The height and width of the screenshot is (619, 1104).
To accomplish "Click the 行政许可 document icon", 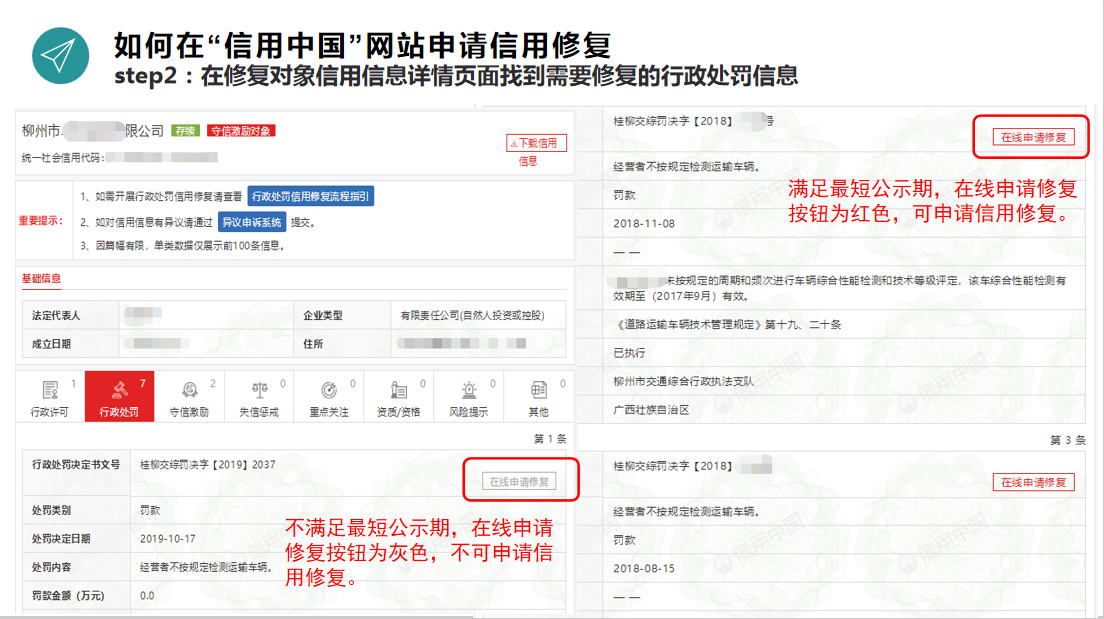I will (x=50, y=389).
